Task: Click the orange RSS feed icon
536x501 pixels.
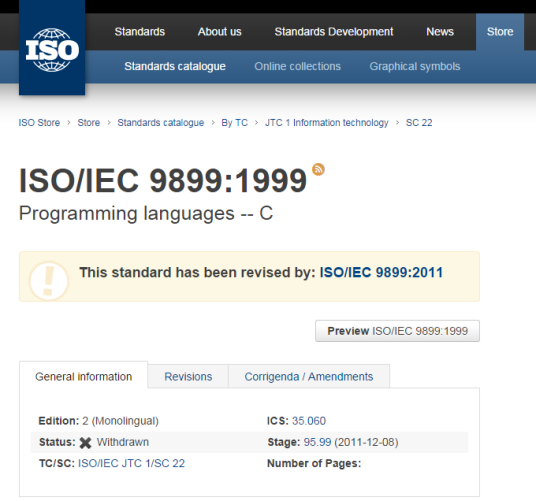Action: tap(318, 169)
